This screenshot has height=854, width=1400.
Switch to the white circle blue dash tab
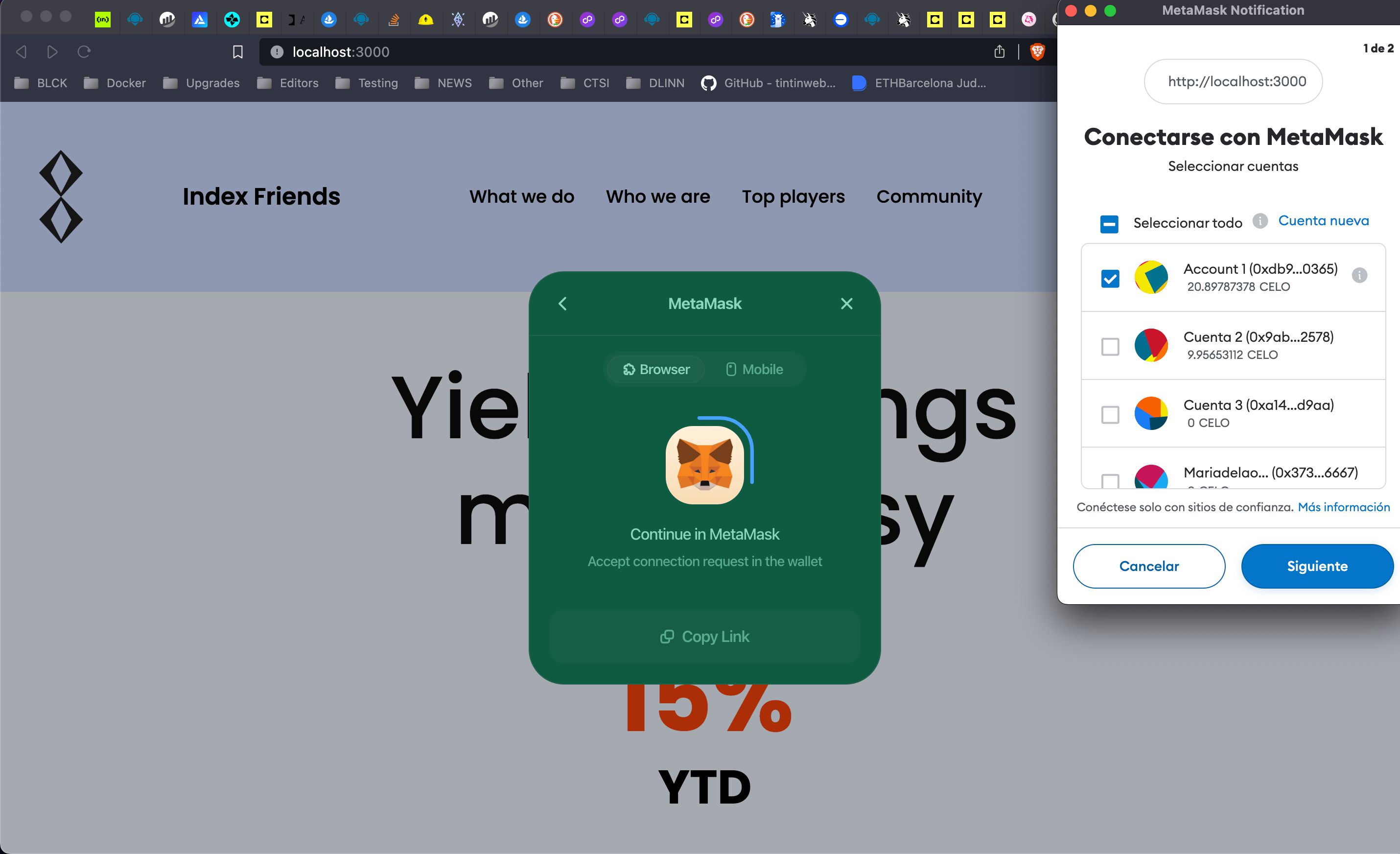coord(841,20)
